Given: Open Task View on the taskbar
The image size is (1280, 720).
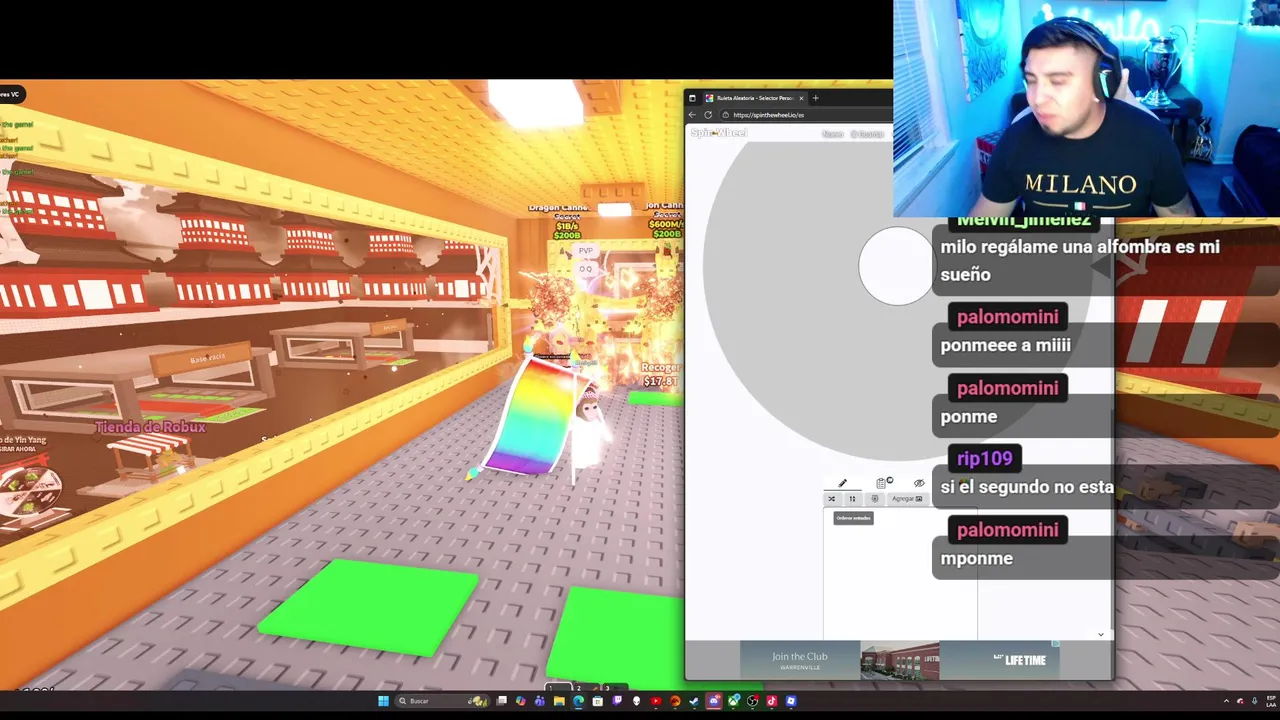Looking at the screenshot, I should [x=501, y=701].
